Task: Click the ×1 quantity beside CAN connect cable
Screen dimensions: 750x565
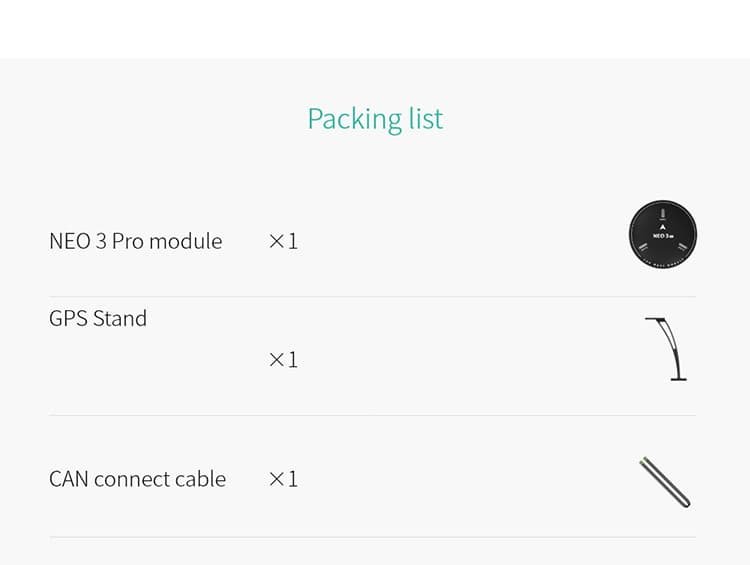Action: pos(284,479)
